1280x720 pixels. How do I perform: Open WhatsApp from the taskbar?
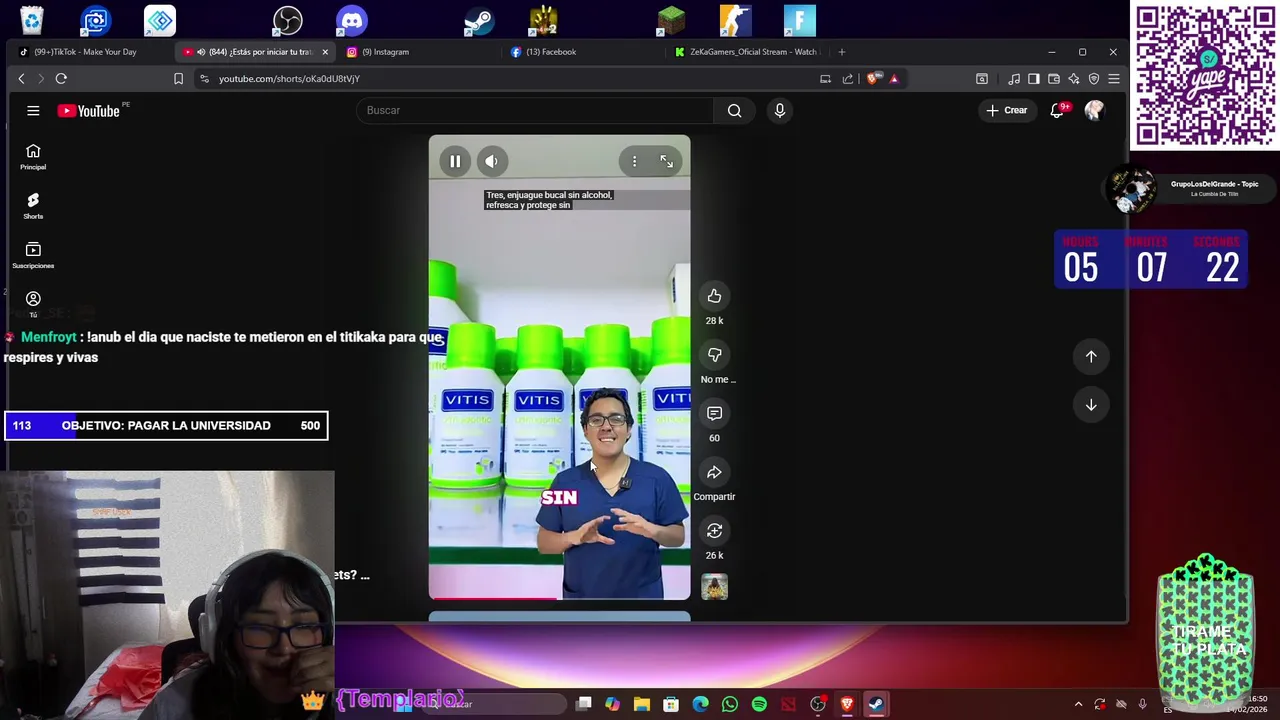[x=730, y=704]
